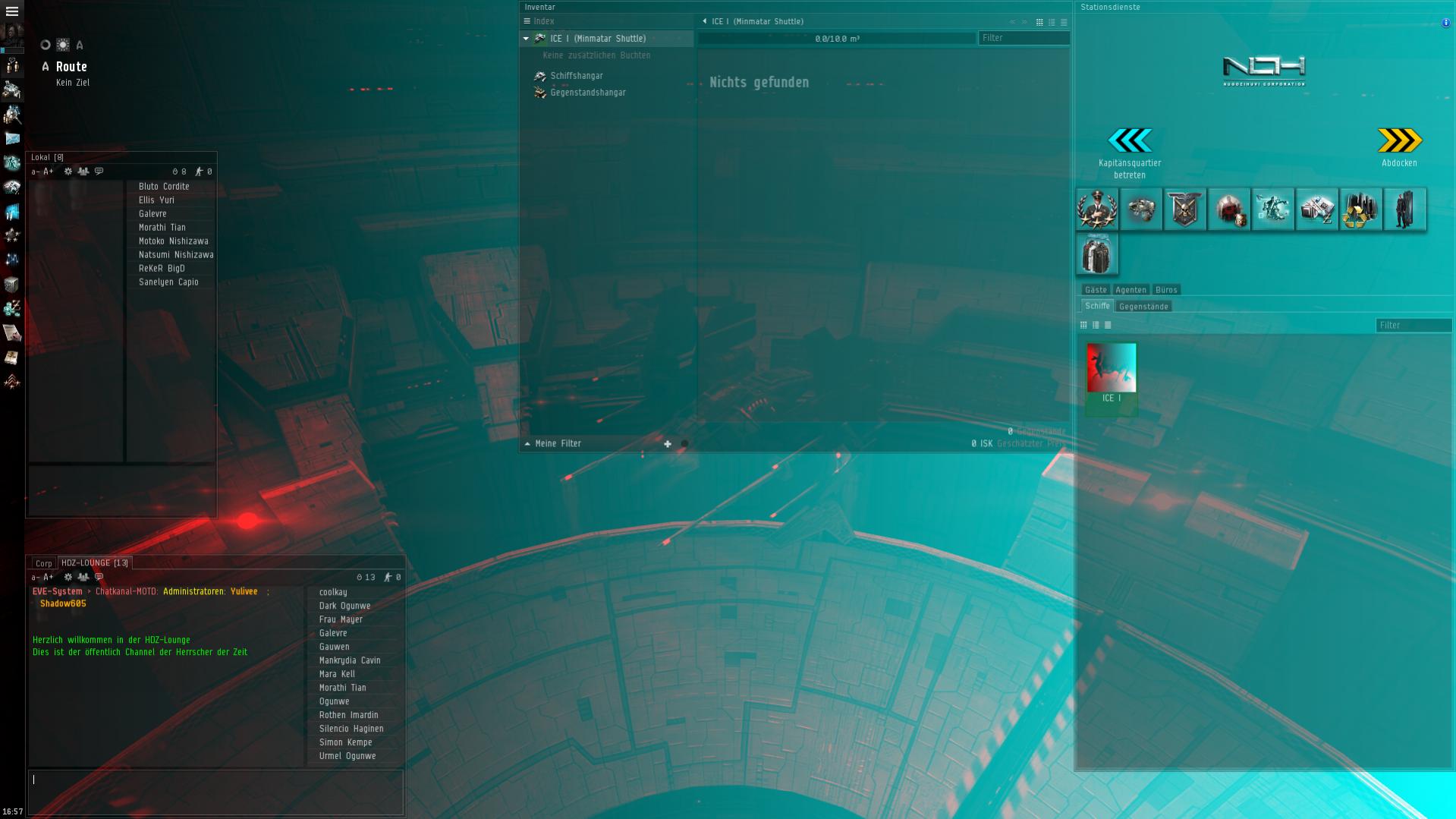Add a new inventory filter with plus
Image resolution: width=1456 pixels, height=819 pixels.
click(x=668, y=444)
